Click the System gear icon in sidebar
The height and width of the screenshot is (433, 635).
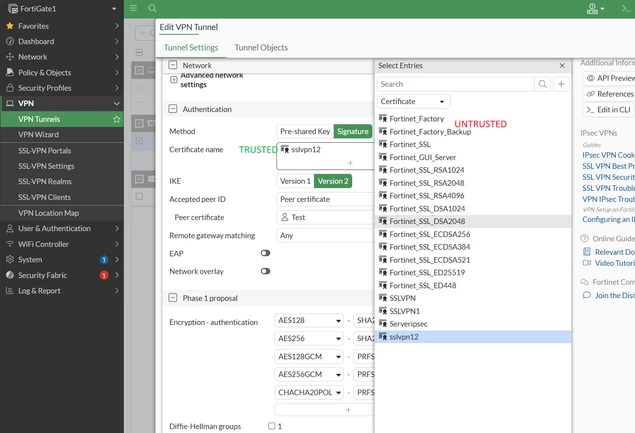pos(10,259)
